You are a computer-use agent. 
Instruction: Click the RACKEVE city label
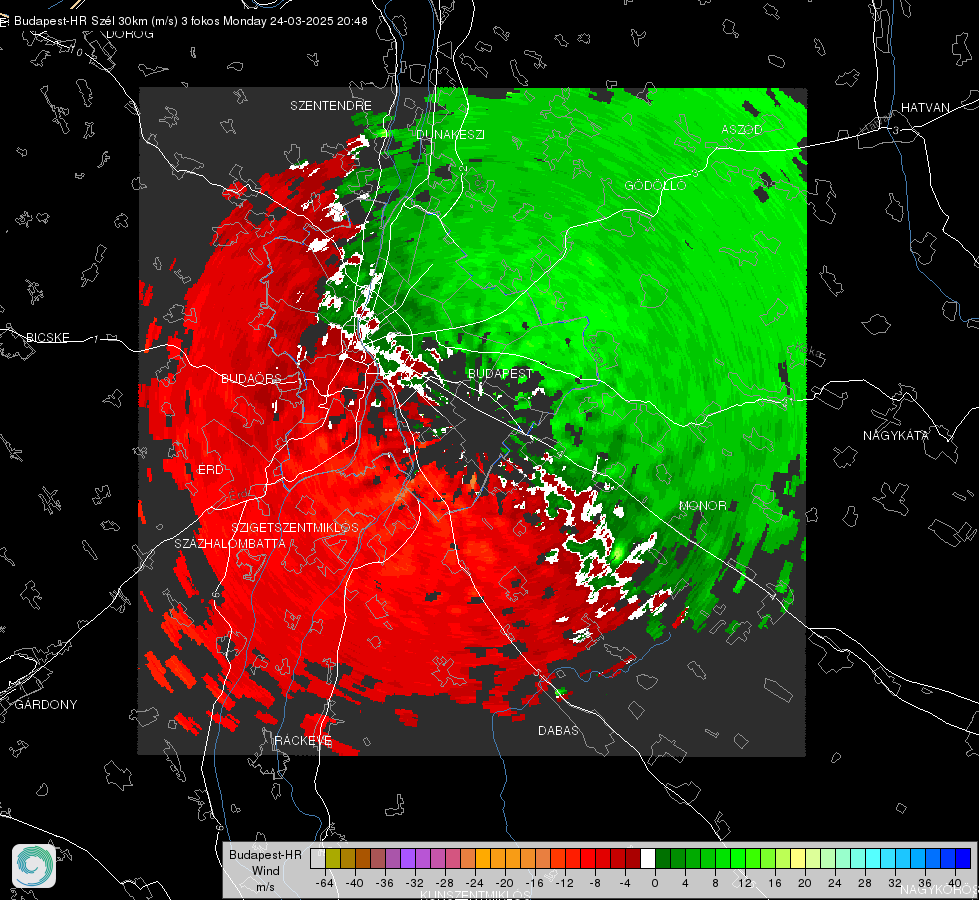pos(303,741)
